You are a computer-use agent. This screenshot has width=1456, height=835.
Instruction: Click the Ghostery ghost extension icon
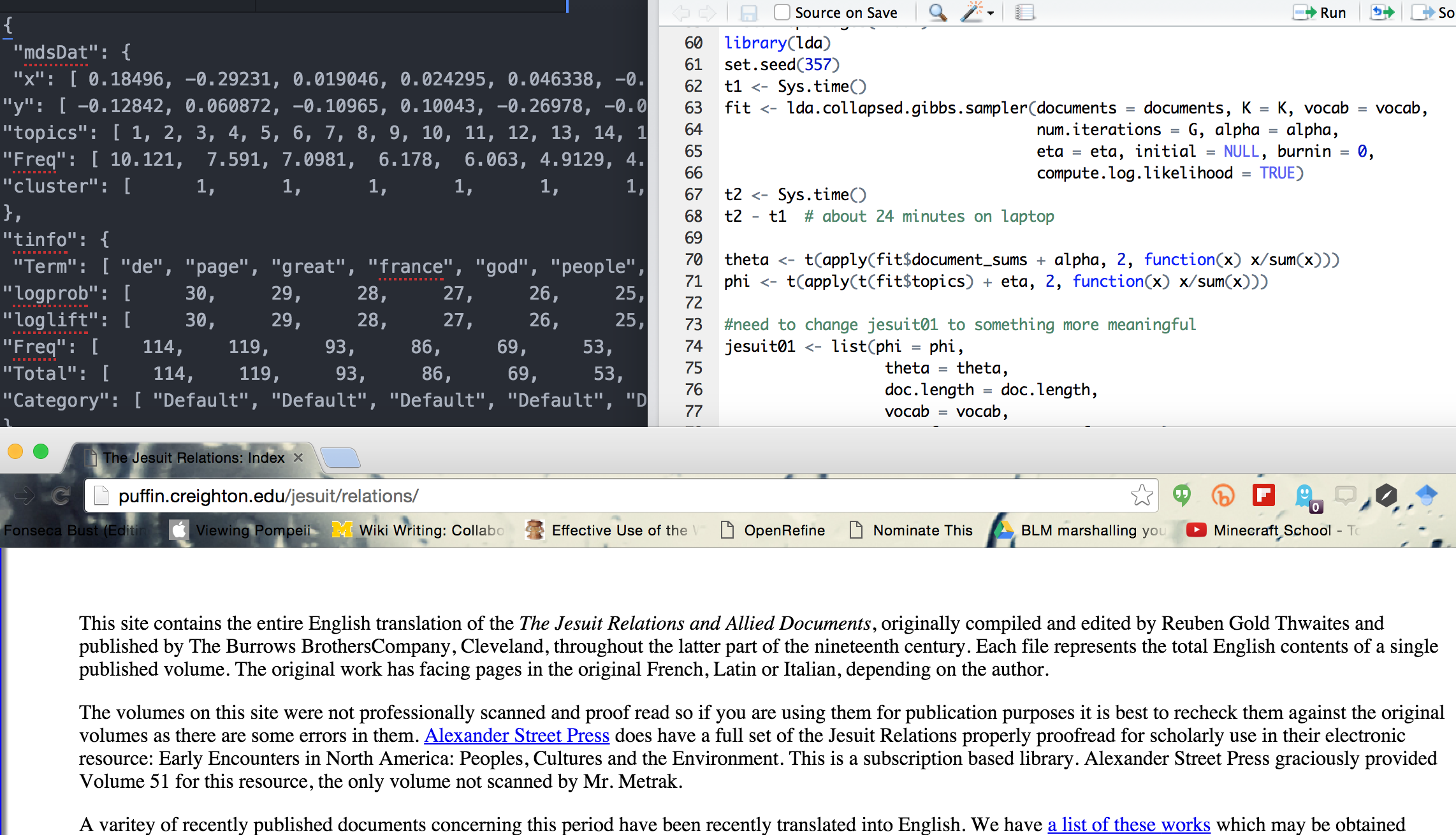click(x=1305, y=495)
